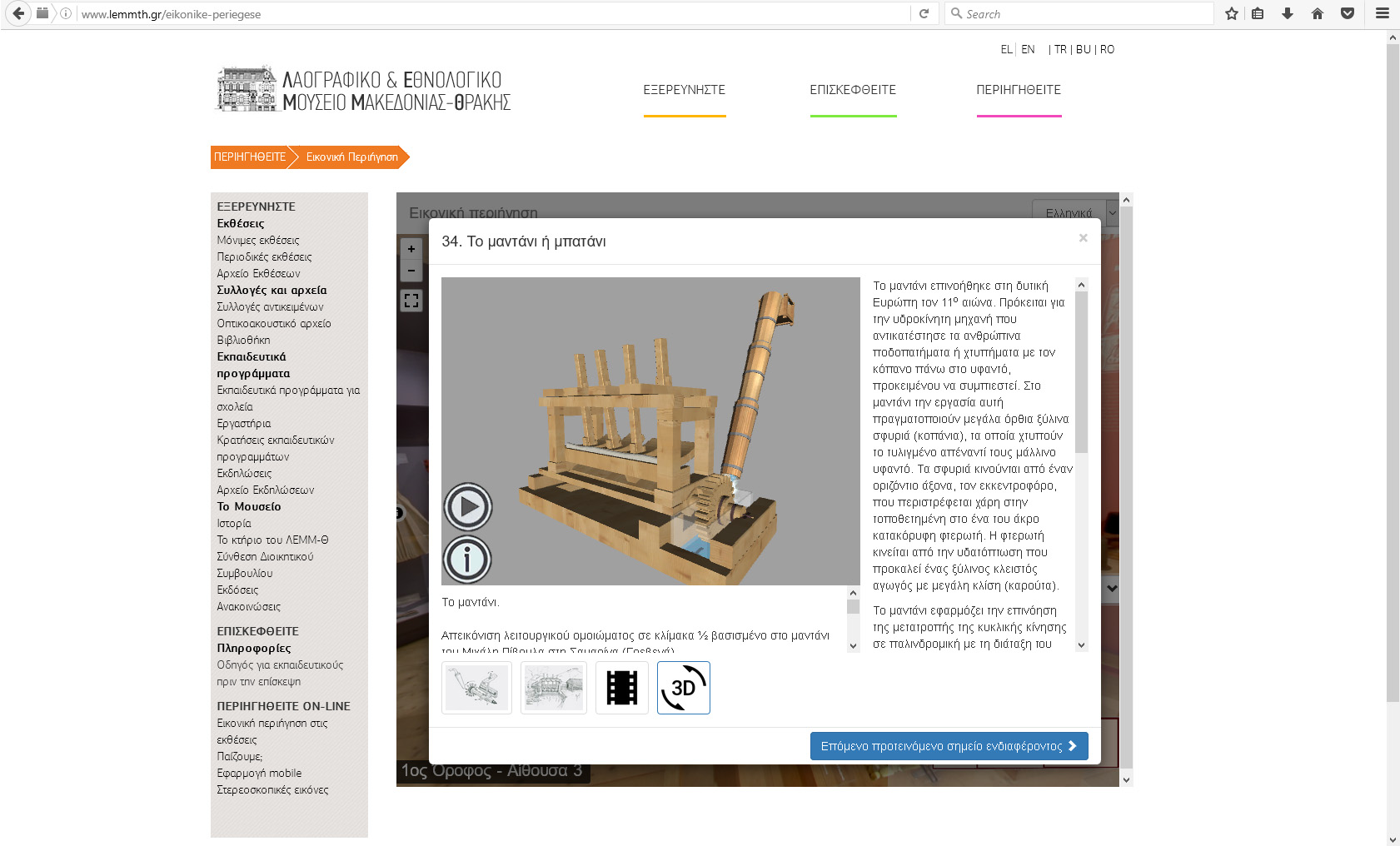Screen dimensions: 1400x846
Task: Close the Το μαντάνι popup dialog
Action: (1083, 238)
